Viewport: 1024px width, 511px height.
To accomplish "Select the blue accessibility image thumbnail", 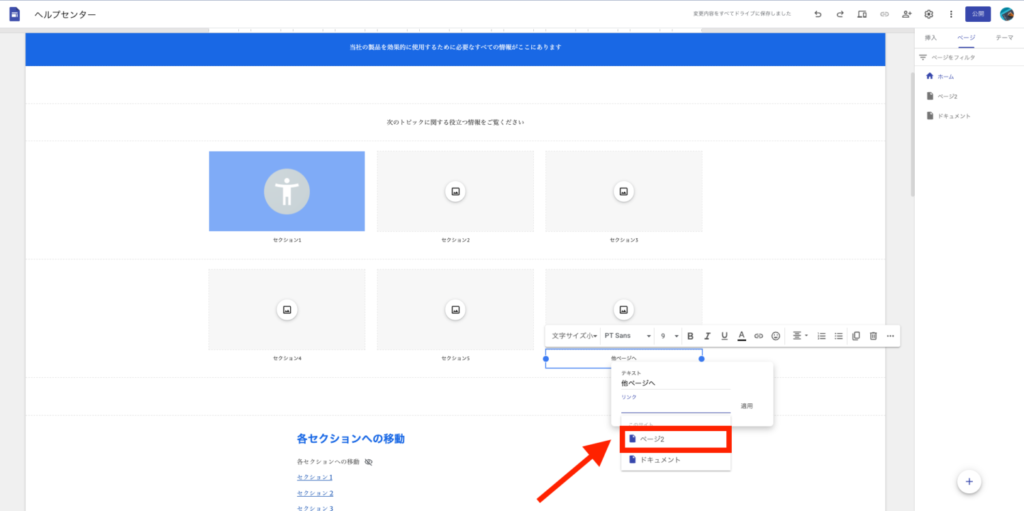I will tap(287, 191).
